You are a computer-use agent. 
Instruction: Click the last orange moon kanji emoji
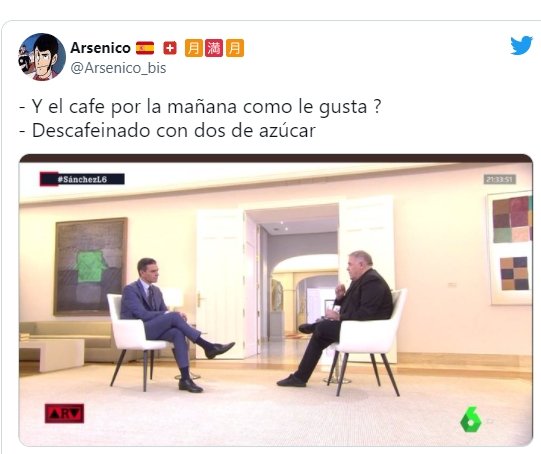(x=235, y=48)
